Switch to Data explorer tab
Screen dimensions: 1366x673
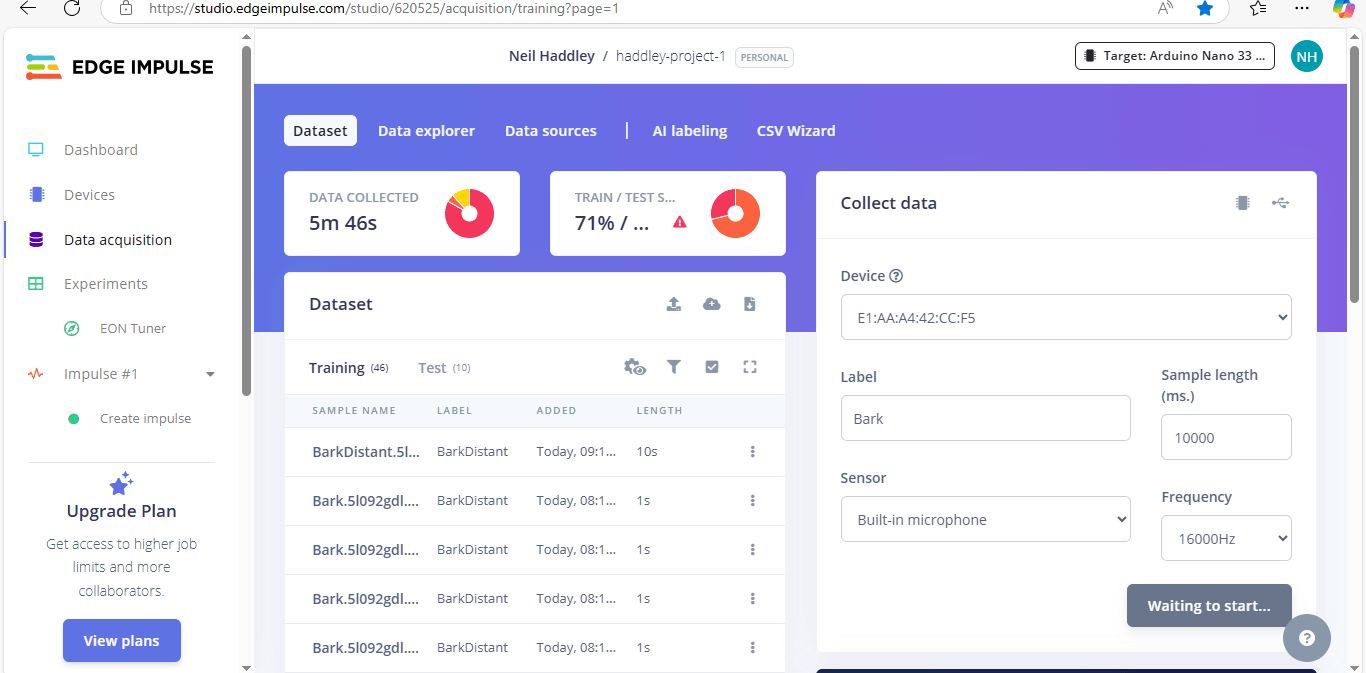click(426, 131)
